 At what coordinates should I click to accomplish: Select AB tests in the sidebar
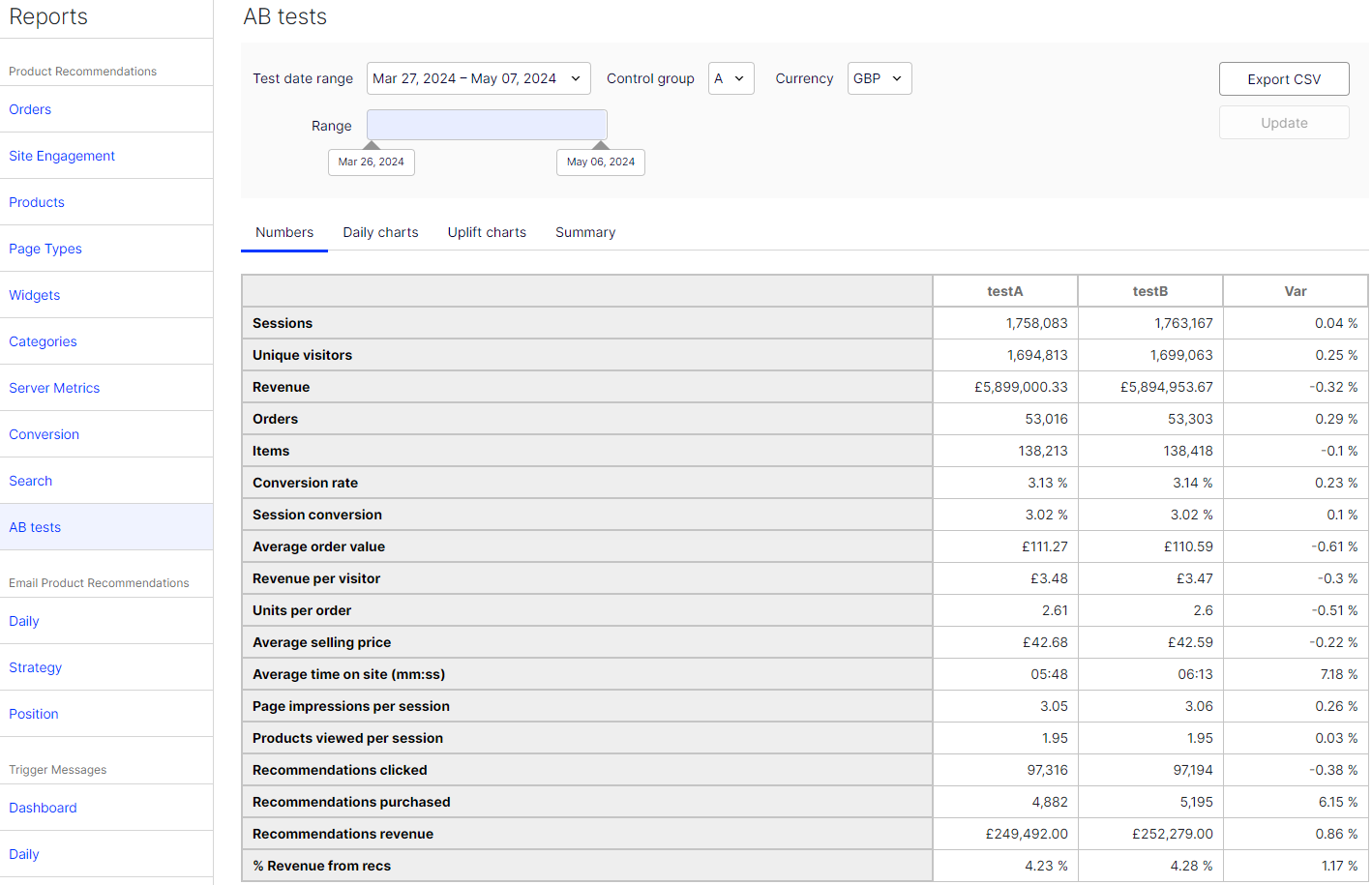pyautogui.click(x=35, y=527)
